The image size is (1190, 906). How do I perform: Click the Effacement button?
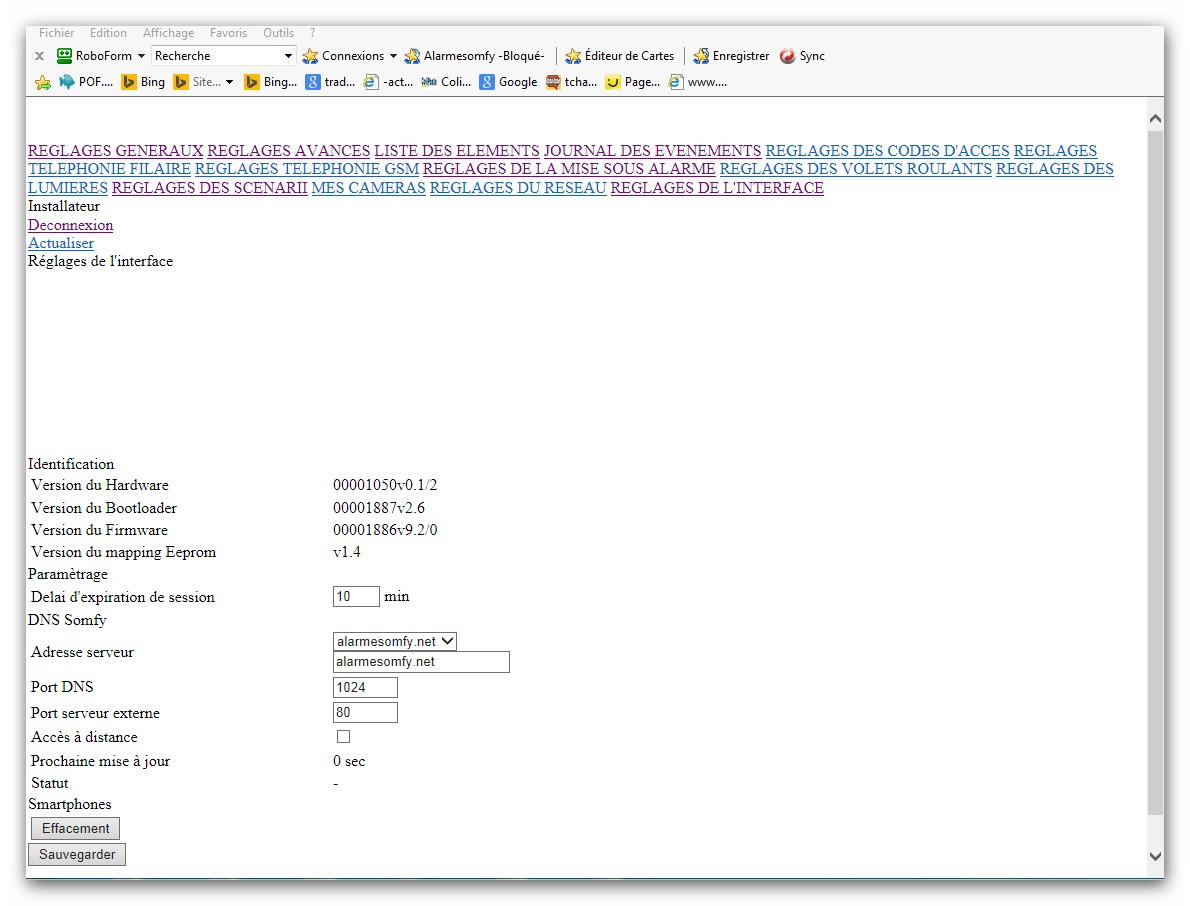click(x=76, y=828)
